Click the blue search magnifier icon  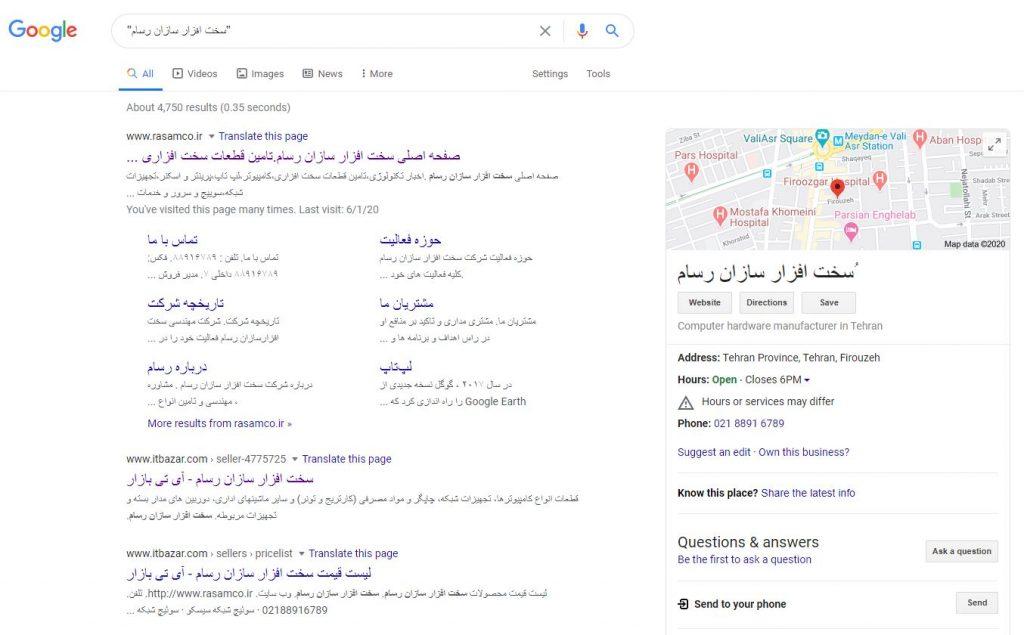(612, 31)
